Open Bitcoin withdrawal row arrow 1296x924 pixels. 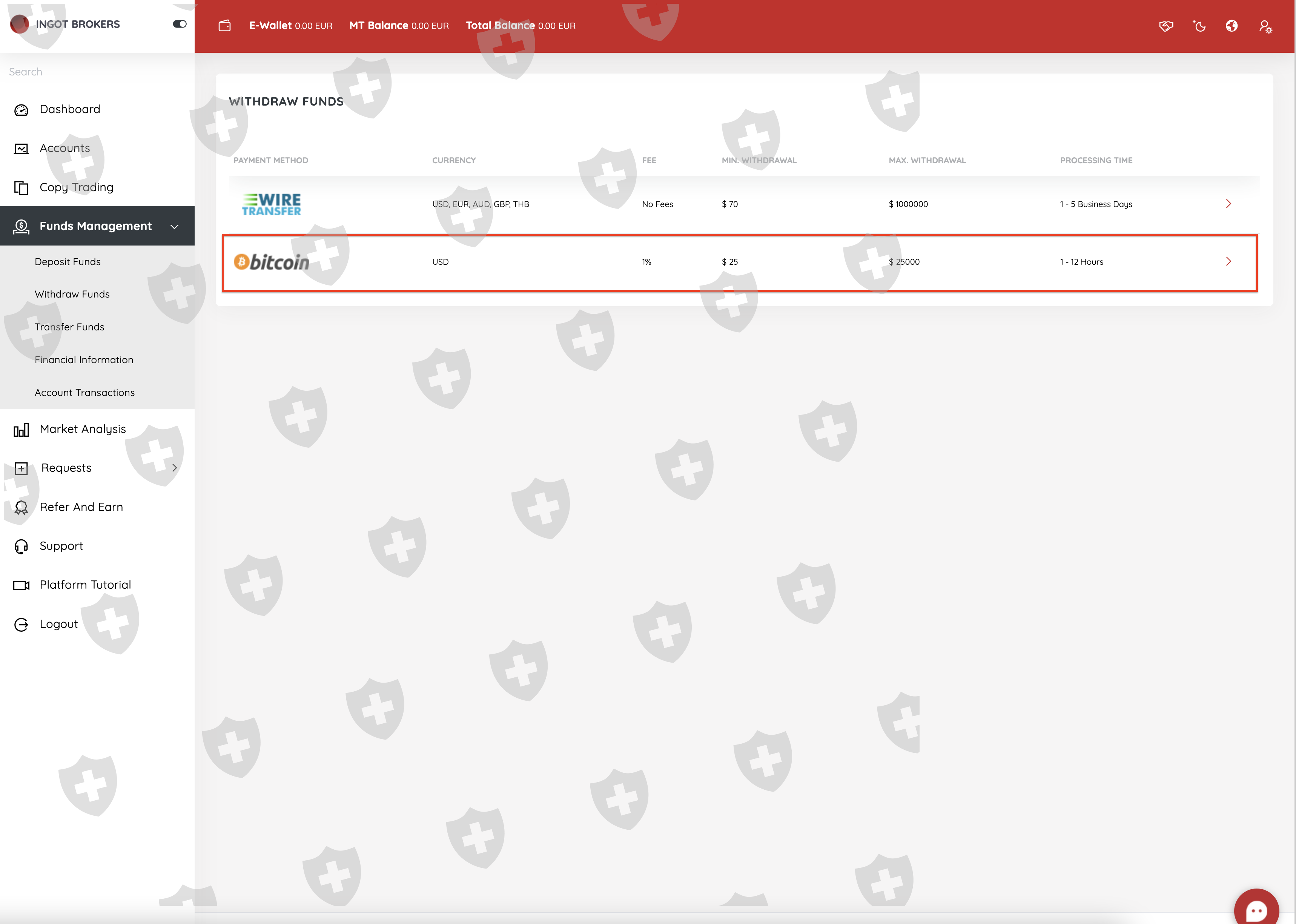click(1228, 261)
